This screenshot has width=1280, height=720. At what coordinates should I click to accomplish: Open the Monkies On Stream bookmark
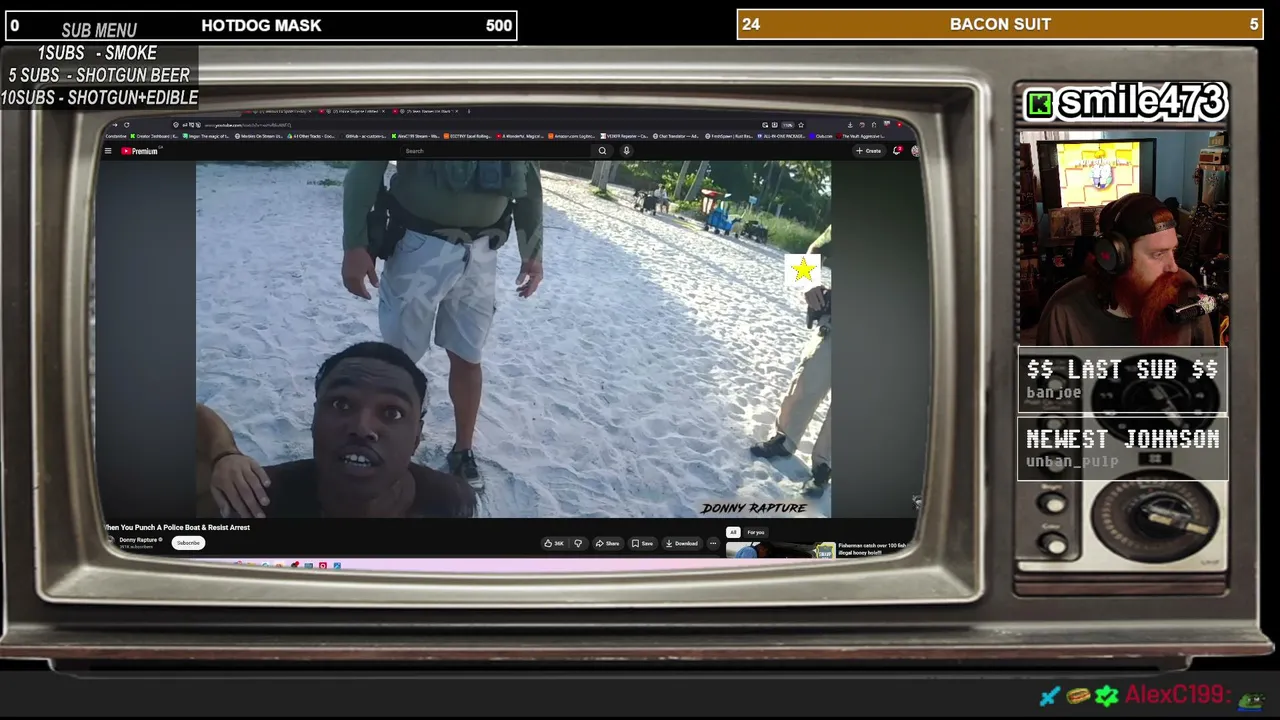259,136
